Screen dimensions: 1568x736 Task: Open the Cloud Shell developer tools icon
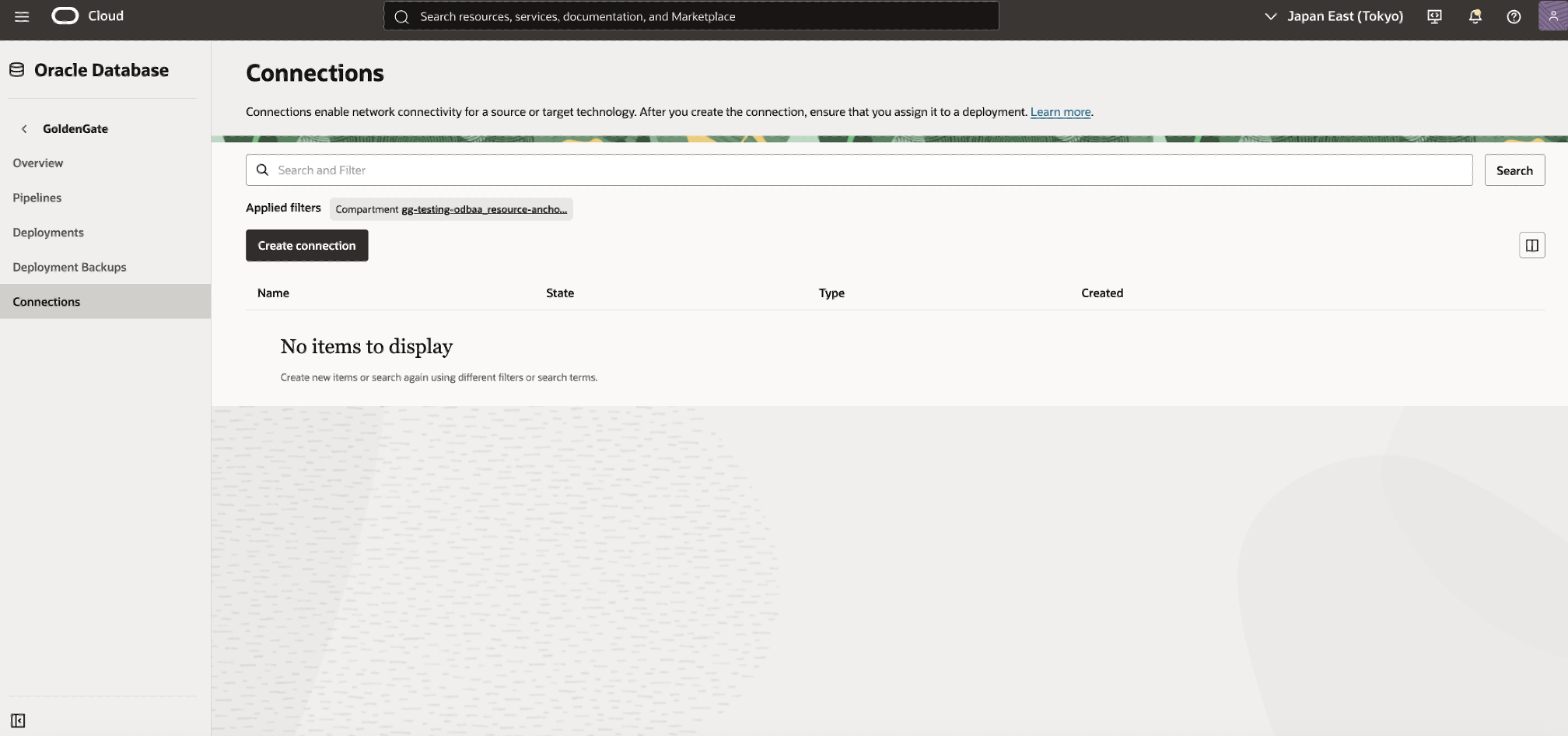point(1435,16)
